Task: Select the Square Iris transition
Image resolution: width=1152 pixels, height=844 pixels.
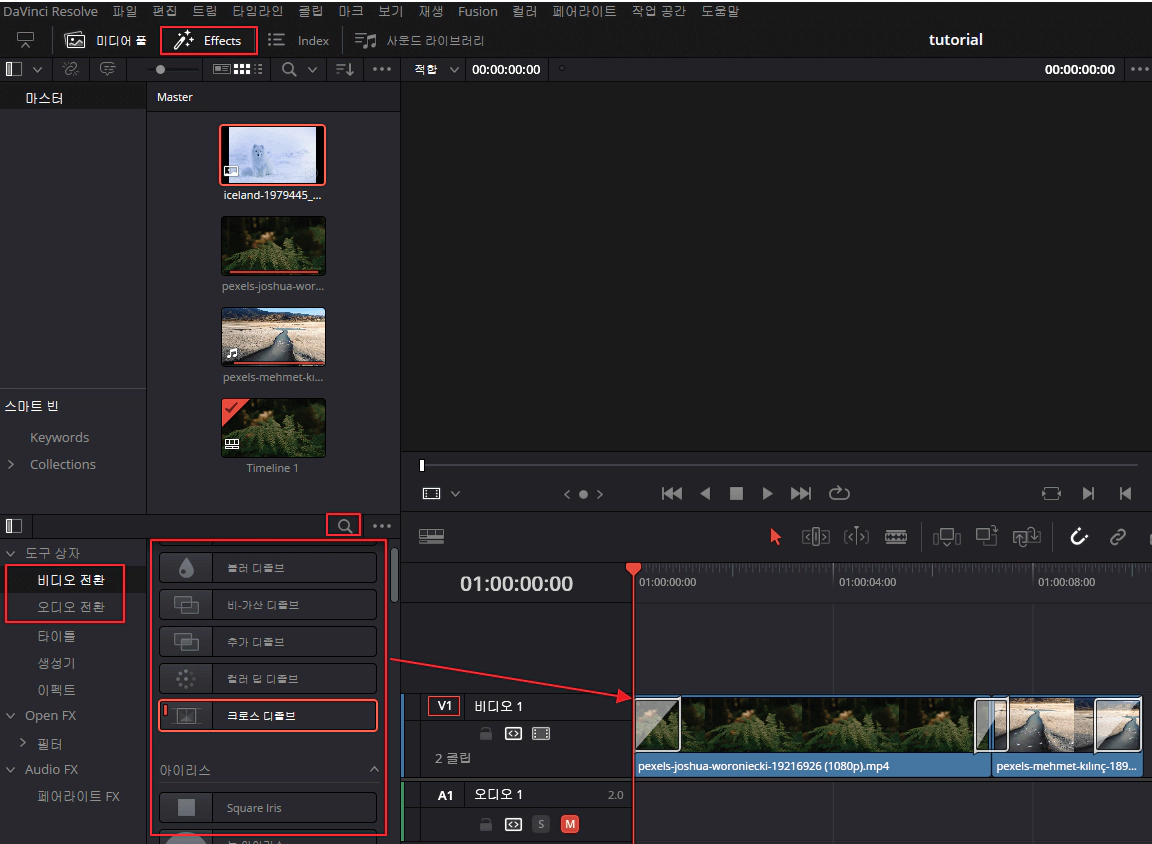Action: (x=268, y=808)
